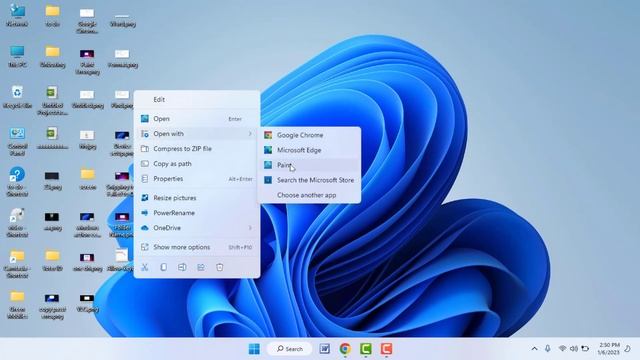Open the green Camtasia taskbar icon
Viewport: 640px width, 360px height.
point(366,349)
